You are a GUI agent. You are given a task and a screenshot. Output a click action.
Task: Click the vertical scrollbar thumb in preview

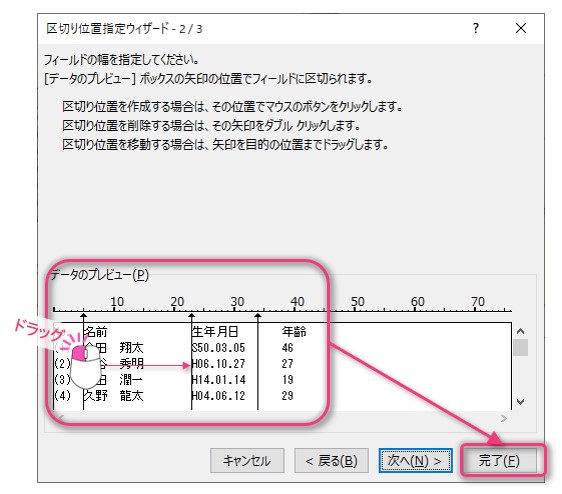520,347
